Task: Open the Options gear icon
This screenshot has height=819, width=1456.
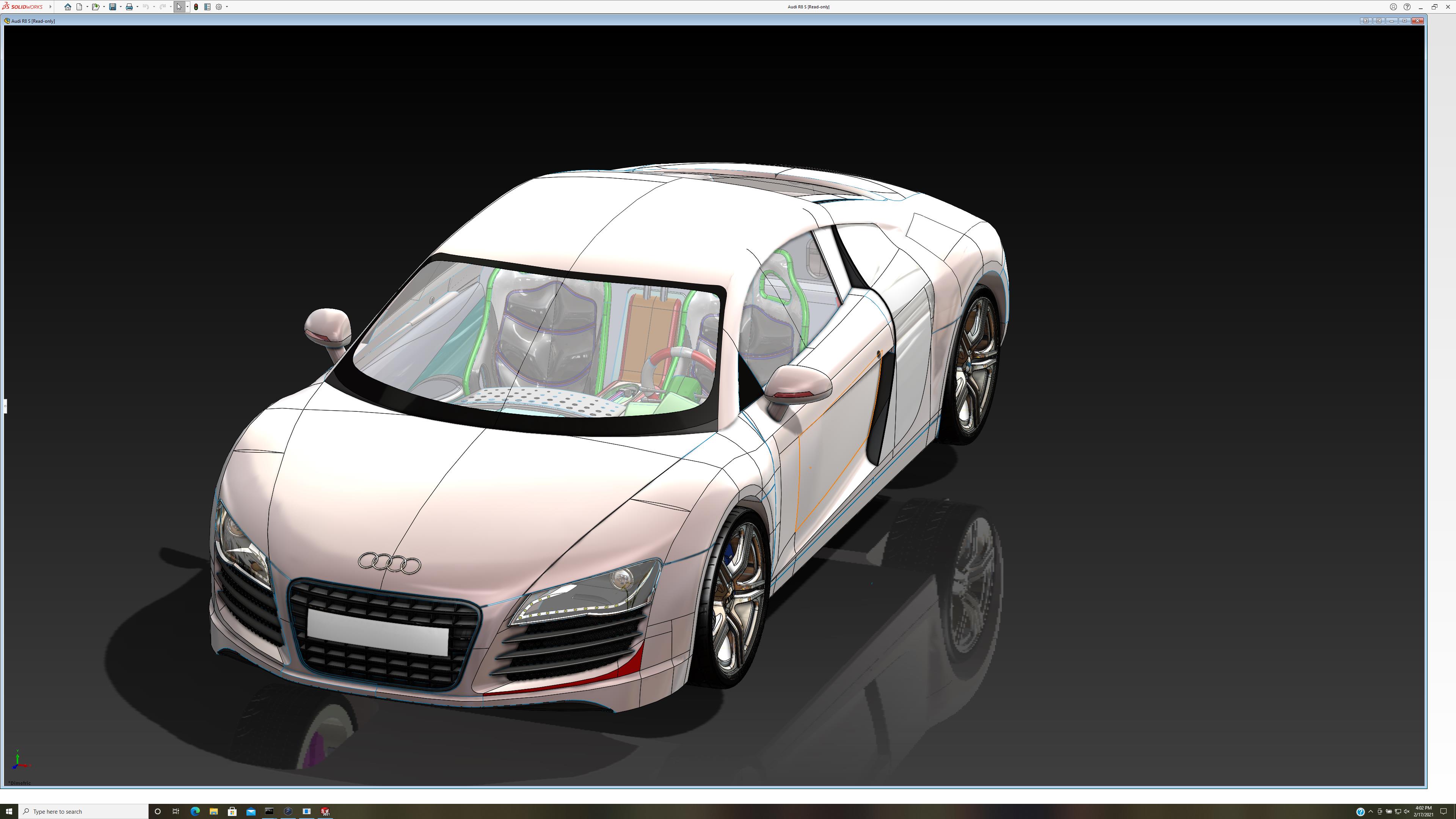Action: pos(219,7)
